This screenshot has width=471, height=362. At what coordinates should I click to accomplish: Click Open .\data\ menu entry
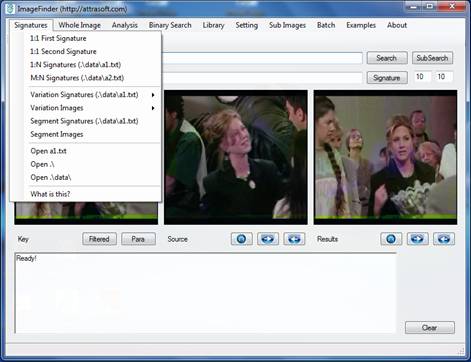click(x=86, y=177)
